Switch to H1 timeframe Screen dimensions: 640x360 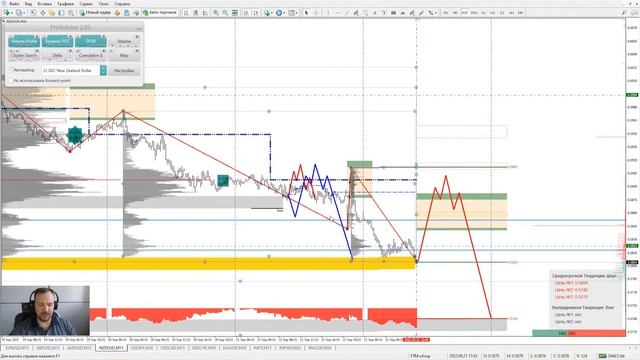coord(483,13)
